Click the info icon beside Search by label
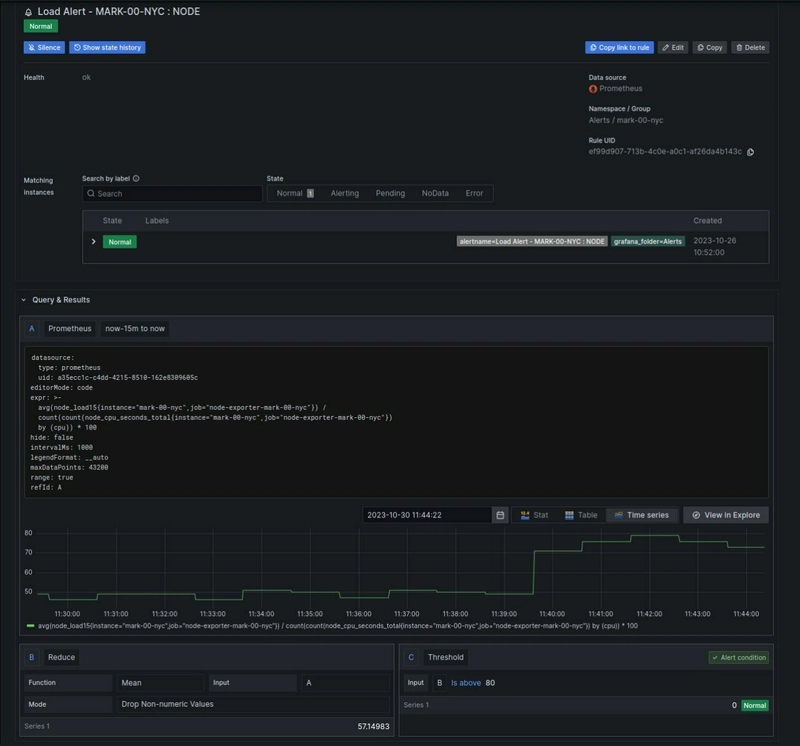The height and width of the screenshot is (746, 800). pos(136,179)
